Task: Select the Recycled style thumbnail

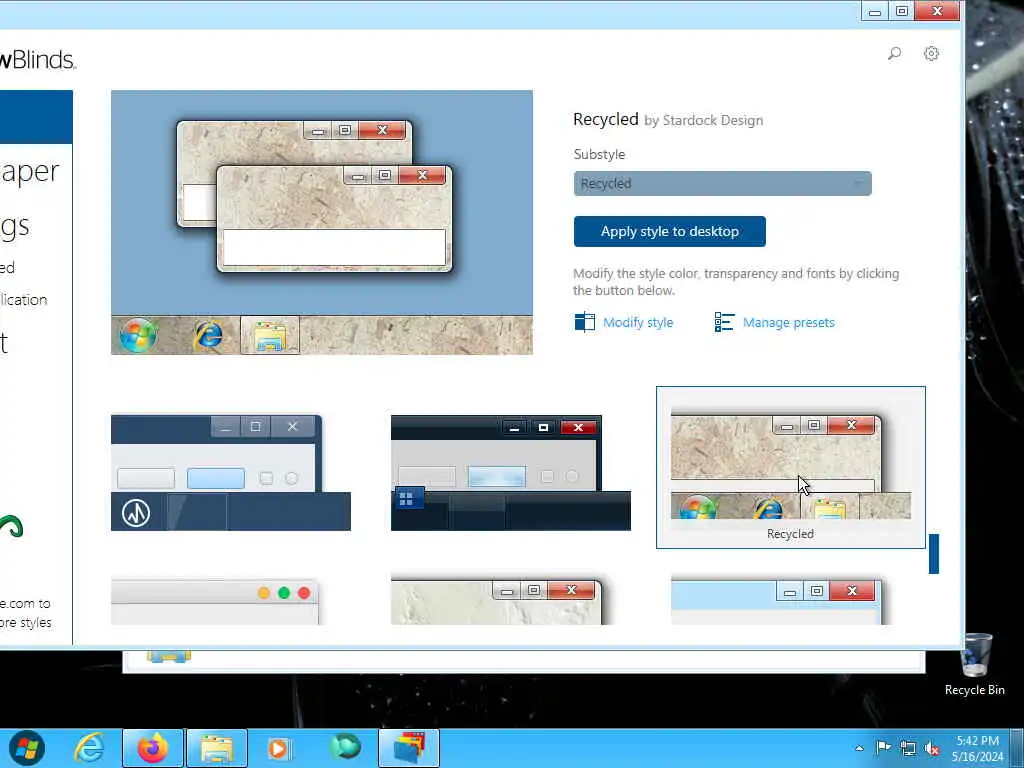Action: click(x=790, y=468)
